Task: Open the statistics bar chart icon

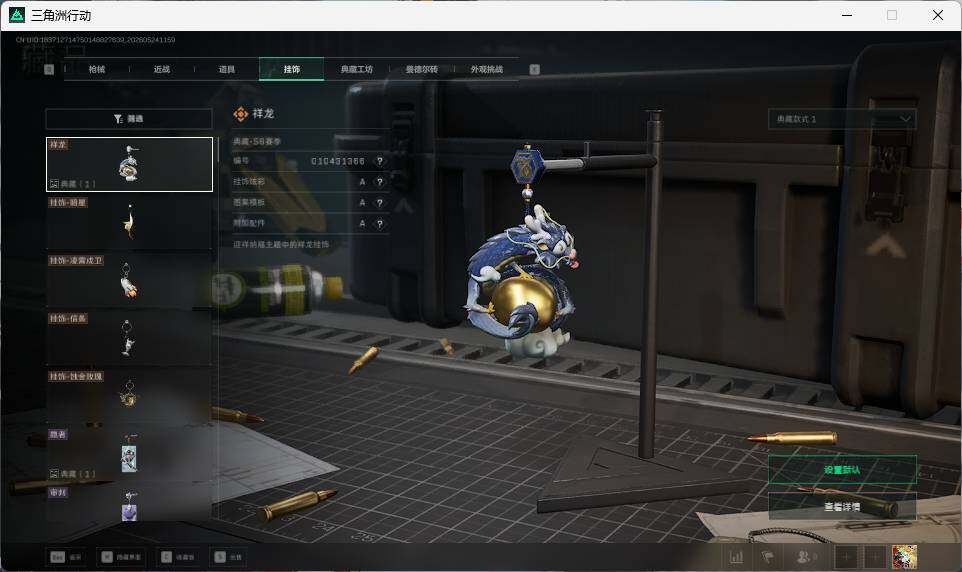Action: (736, 557)
